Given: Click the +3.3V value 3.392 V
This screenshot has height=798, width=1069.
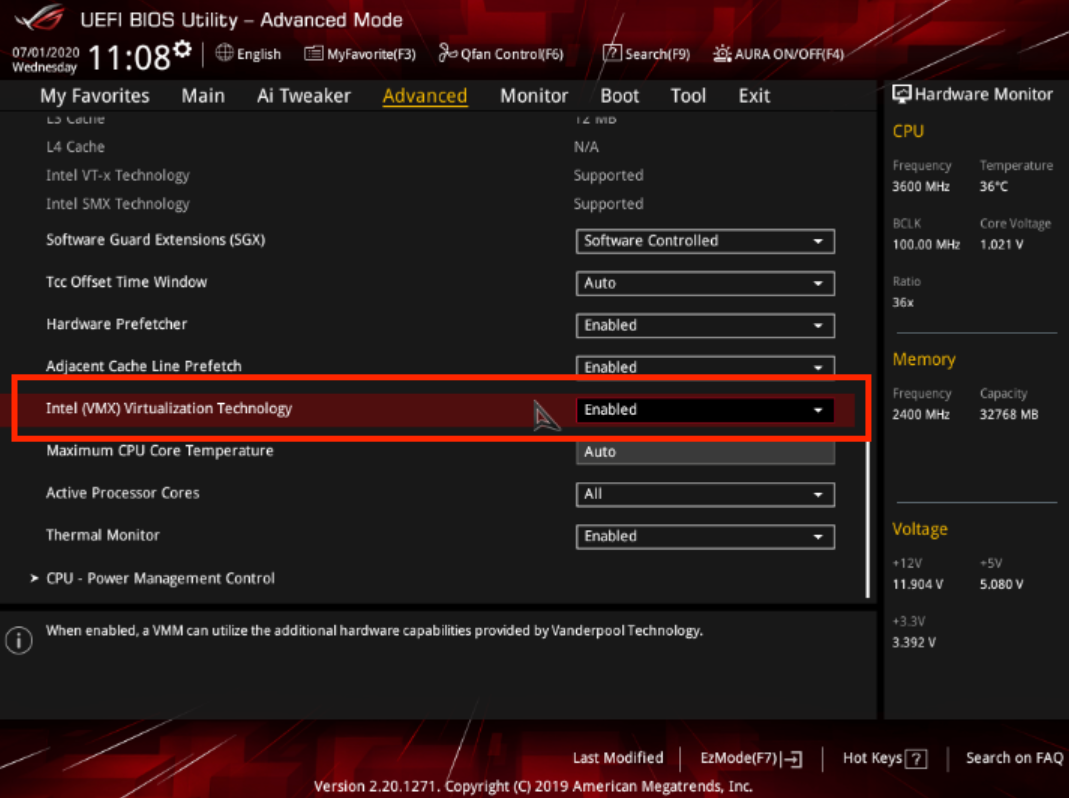Looking at the screenshot, I should tap(914, 642).
